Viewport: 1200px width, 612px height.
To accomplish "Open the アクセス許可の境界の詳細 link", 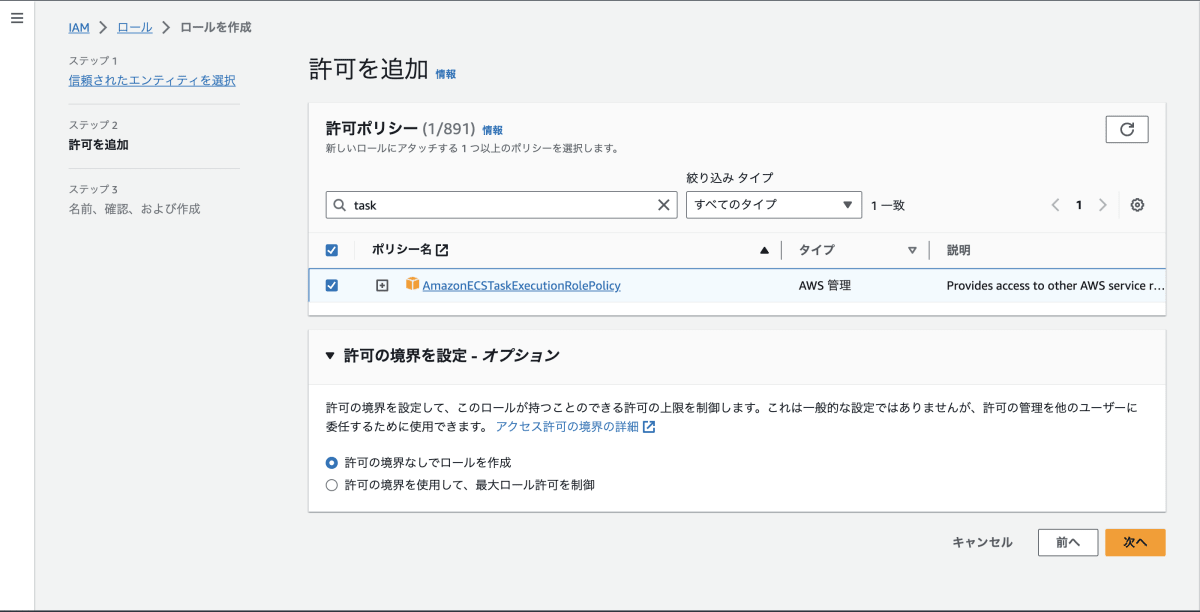I will 567,425.
